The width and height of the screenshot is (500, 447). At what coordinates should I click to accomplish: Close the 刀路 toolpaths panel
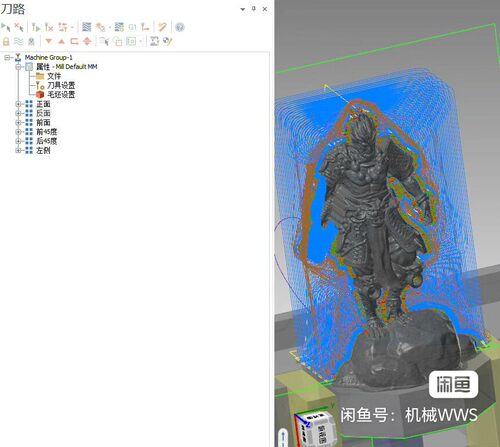[265, 9]
